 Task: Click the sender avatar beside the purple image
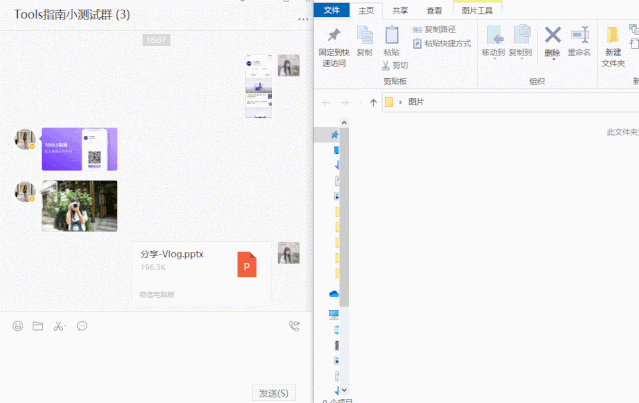click(x=25, y=139)
